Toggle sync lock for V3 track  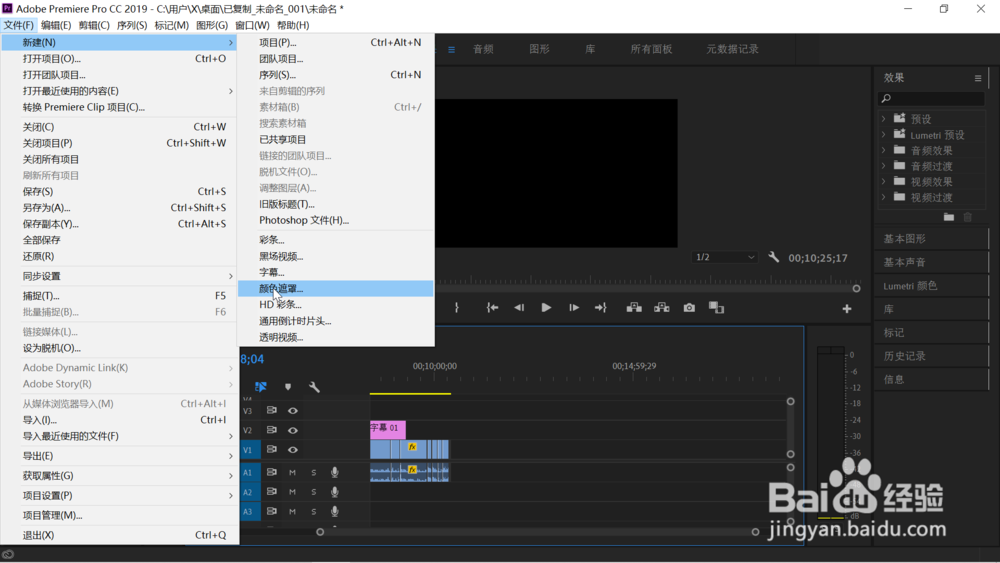pyautogui.click(x=272, y=411)
